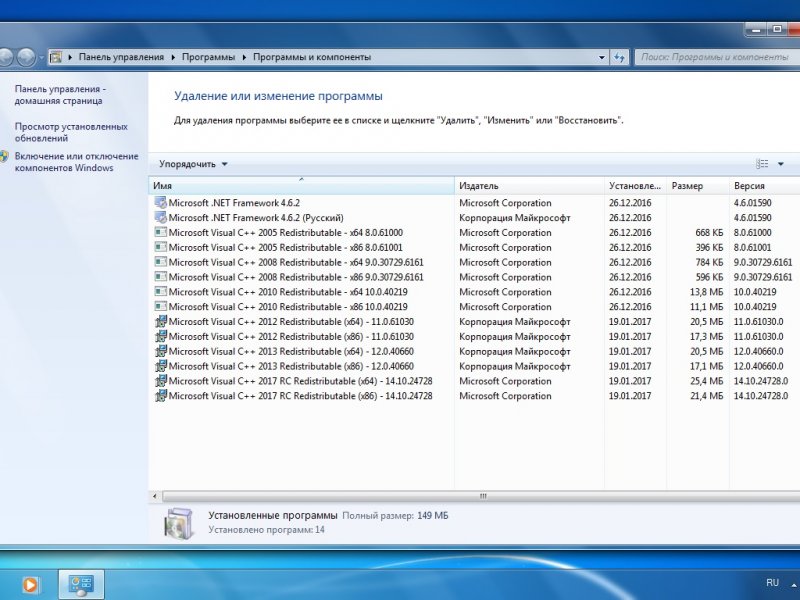Screen dimensions: 800x600
Task: Click the RU language indicator in taskbar
Action: 772,582
